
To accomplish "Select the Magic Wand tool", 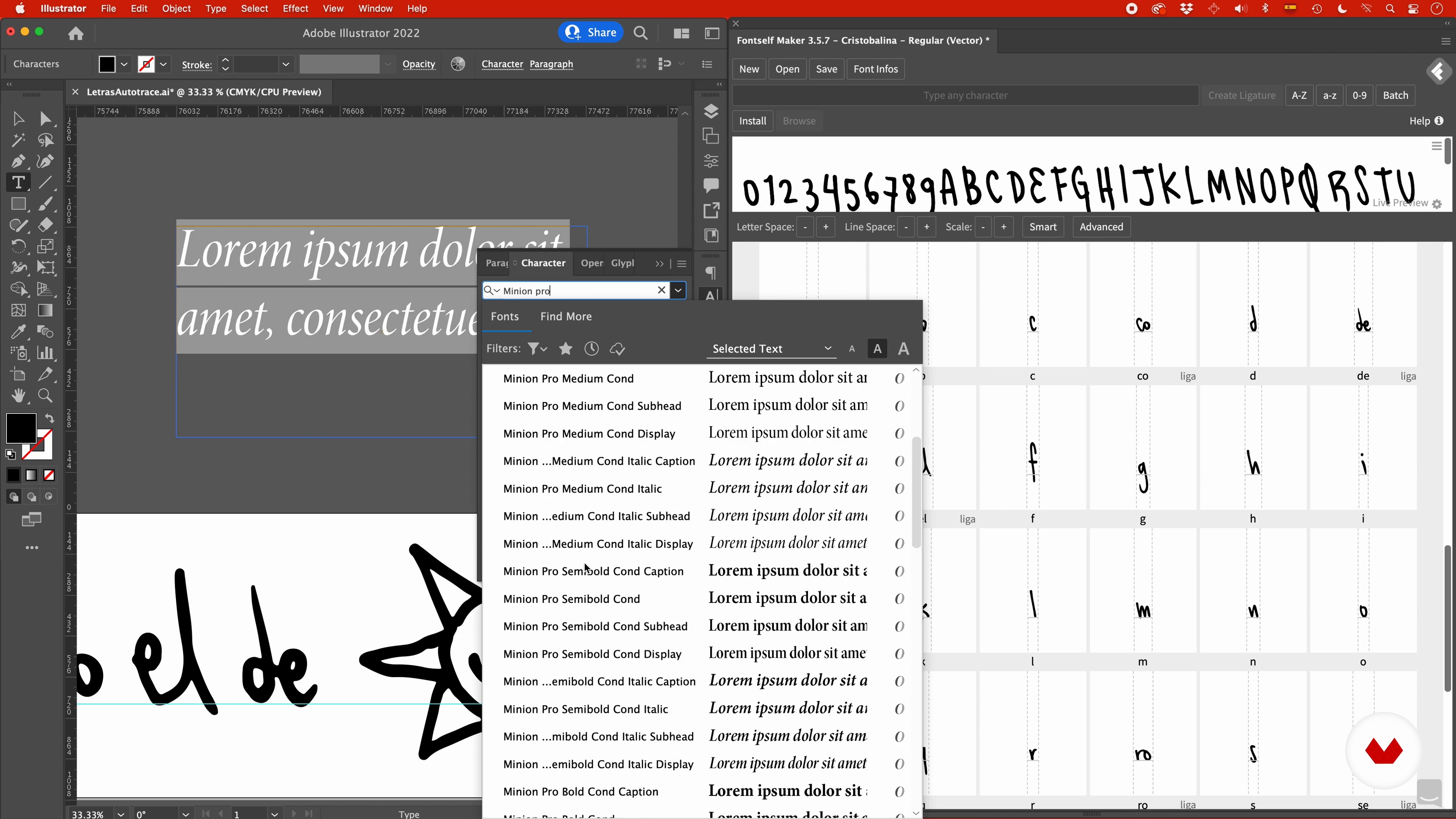I will [x=18, y=140].
